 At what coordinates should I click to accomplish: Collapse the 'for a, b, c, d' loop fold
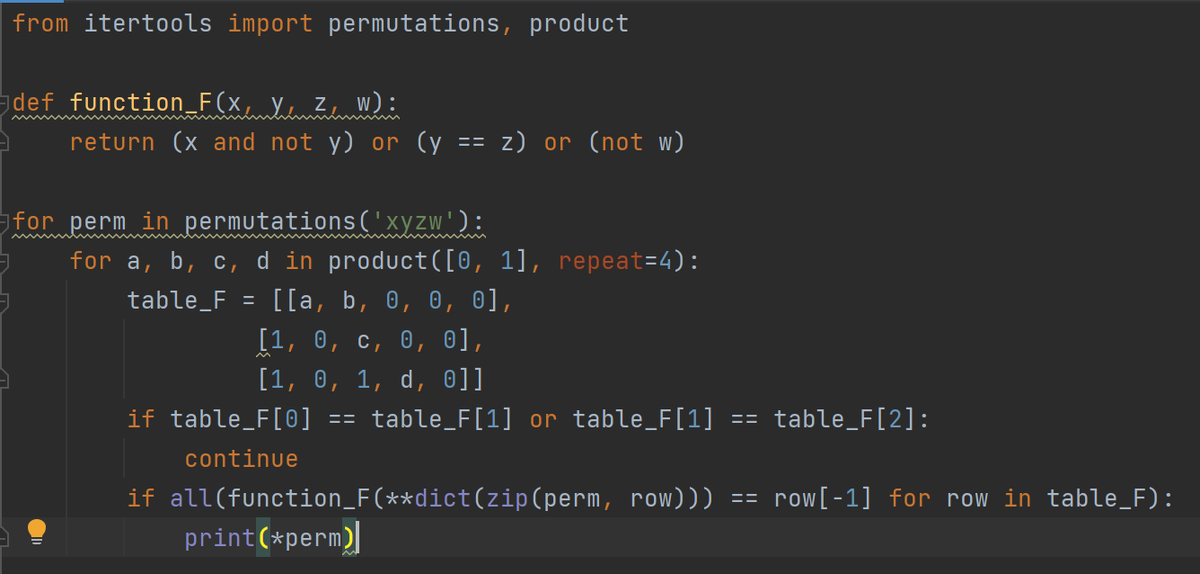5,261
